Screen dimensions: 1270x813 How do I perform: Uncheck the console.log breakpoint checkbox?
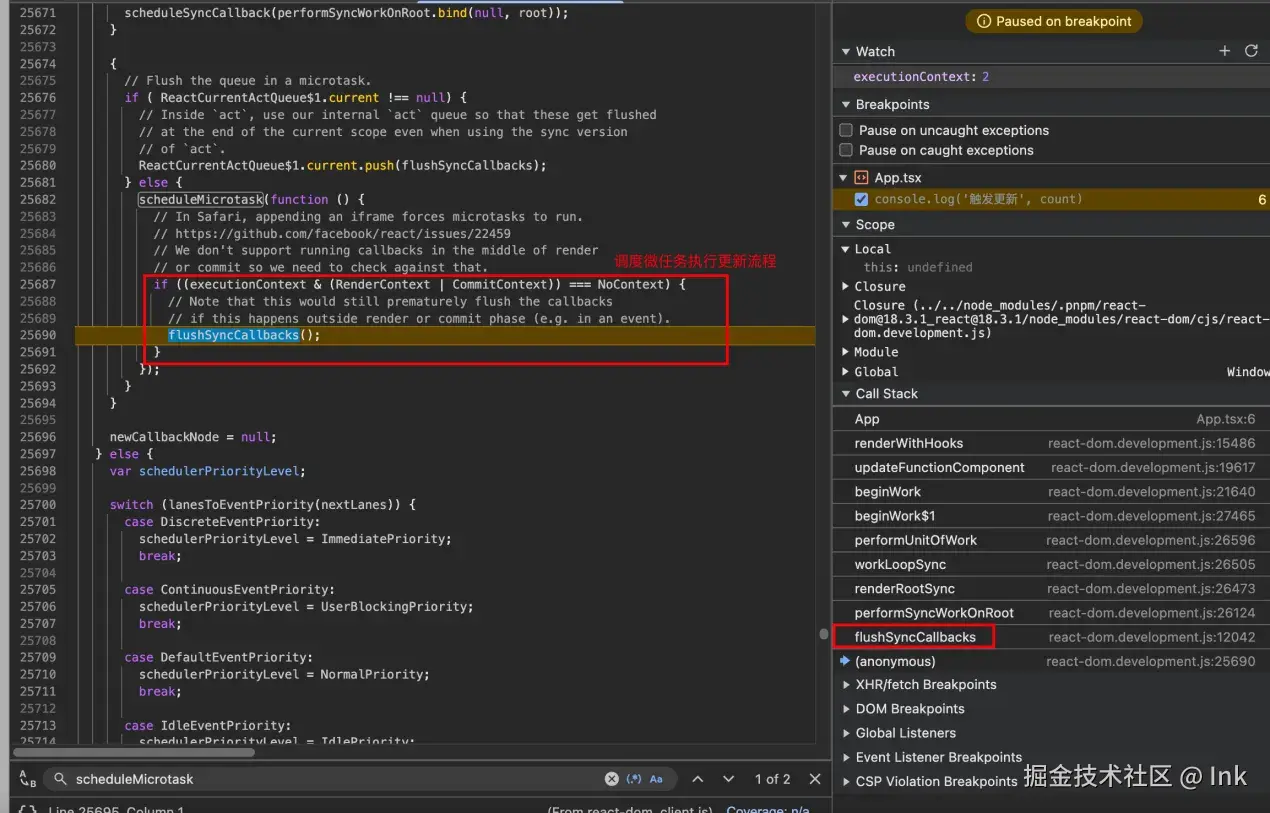(x=861, y=199)
